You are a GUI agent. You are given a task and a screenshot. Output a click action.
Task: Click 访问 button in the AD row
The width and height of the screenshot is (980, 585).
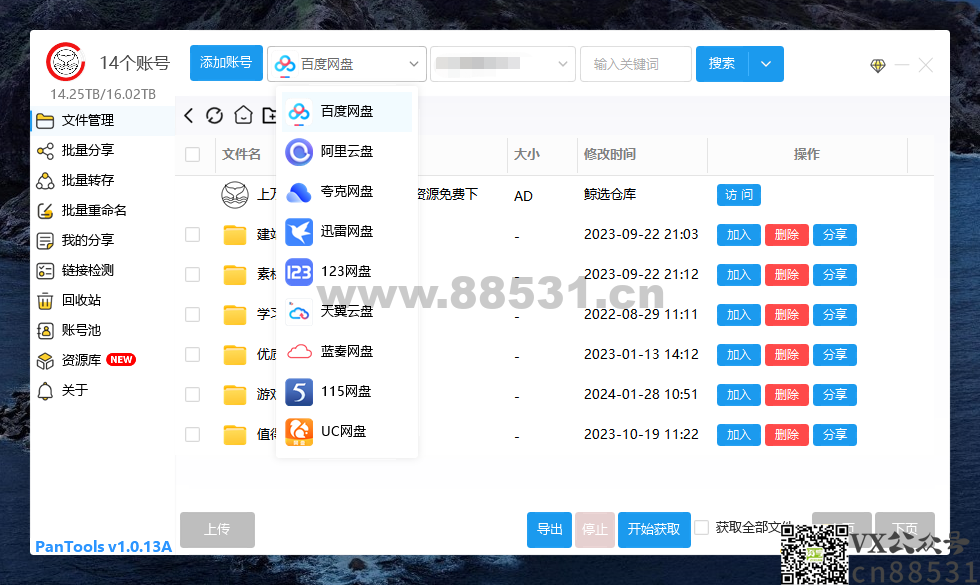(x=739, y=194)
